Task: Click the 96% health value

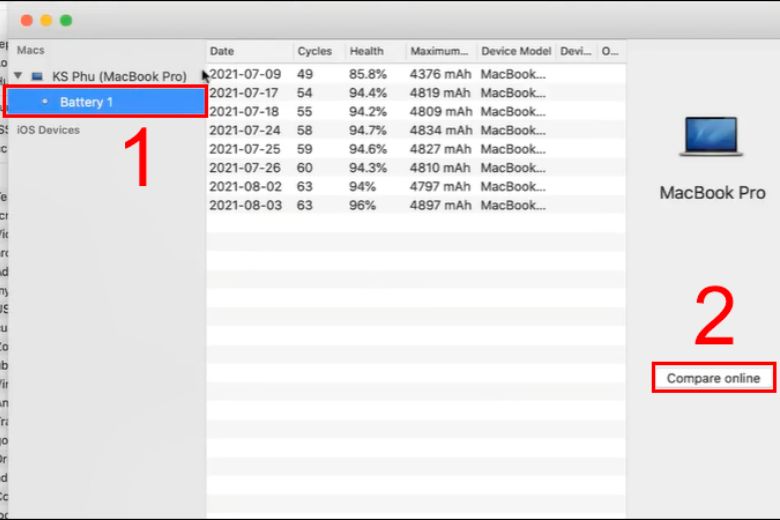Action: tap(362, 205)
